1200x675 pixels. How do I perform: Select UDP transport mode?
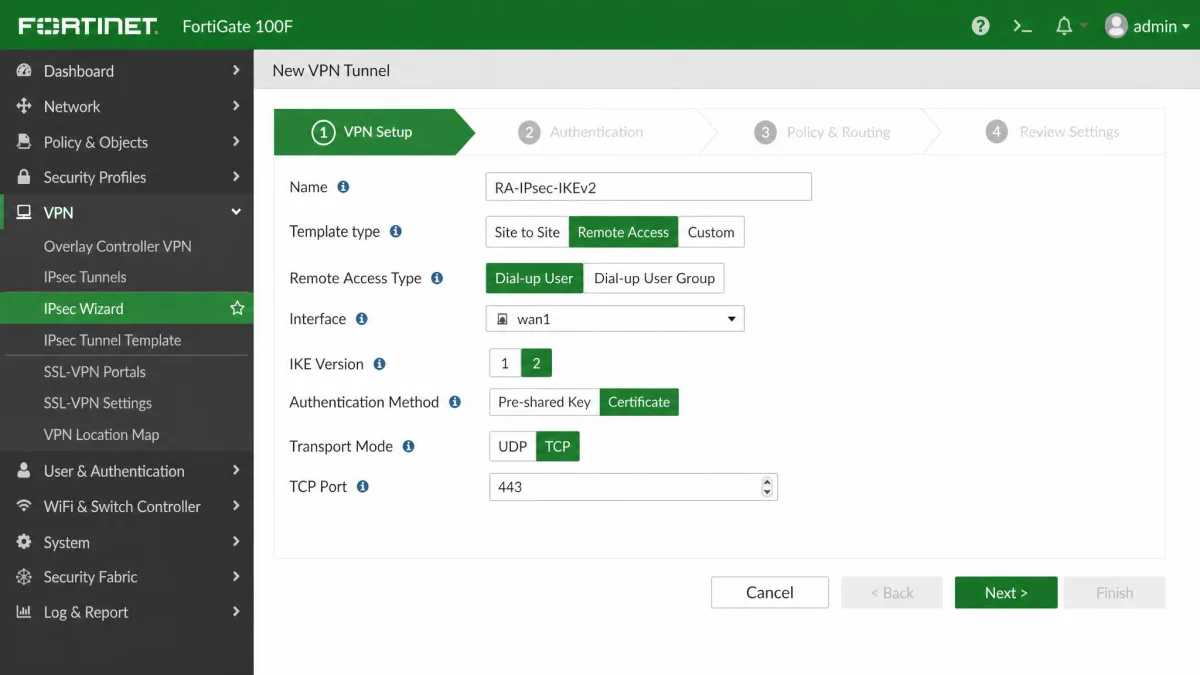tap(513, 446)
